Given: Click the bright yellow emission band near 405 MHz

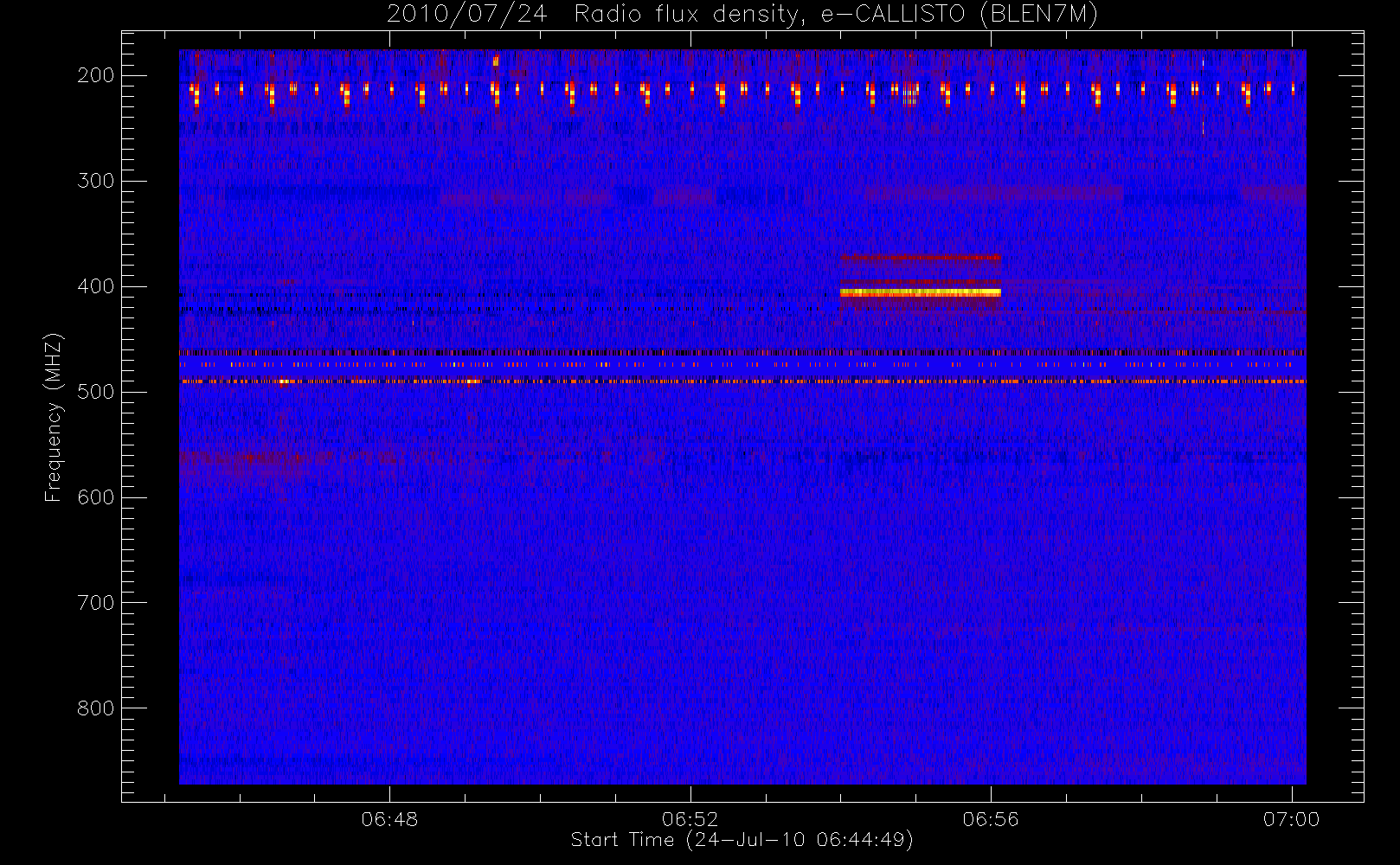Looking at the screenshot, I should [921, 292].
